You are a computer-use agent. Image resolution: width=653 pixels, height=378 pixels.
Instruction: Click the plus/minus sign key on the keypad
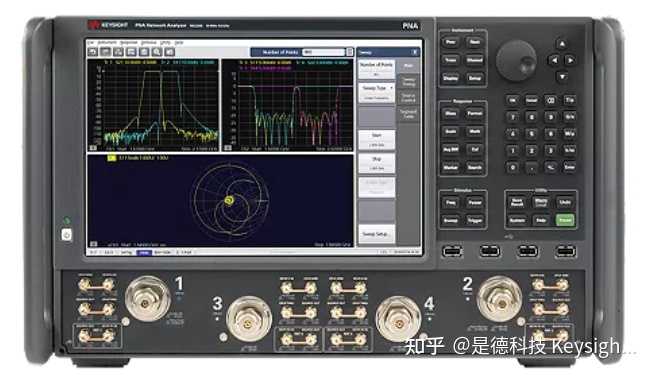tap(551, 167)
